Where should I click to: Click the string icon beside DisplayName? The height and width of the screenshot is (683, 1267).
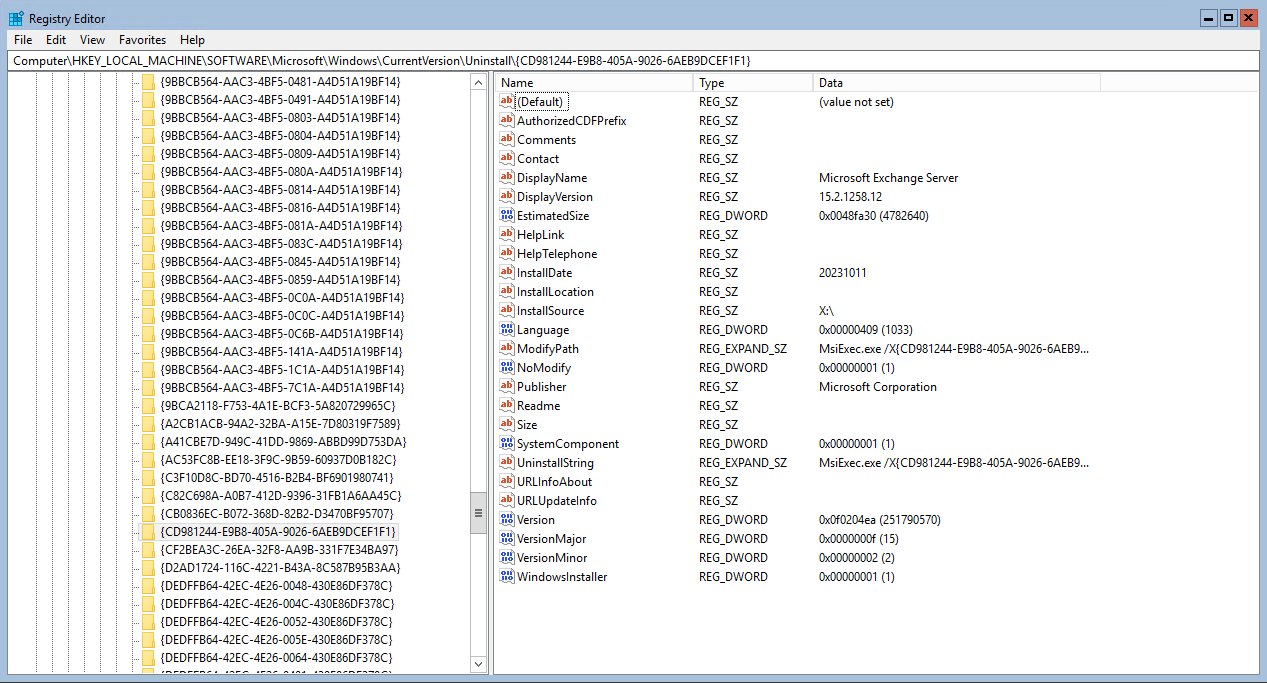click(x=507, y=177)
